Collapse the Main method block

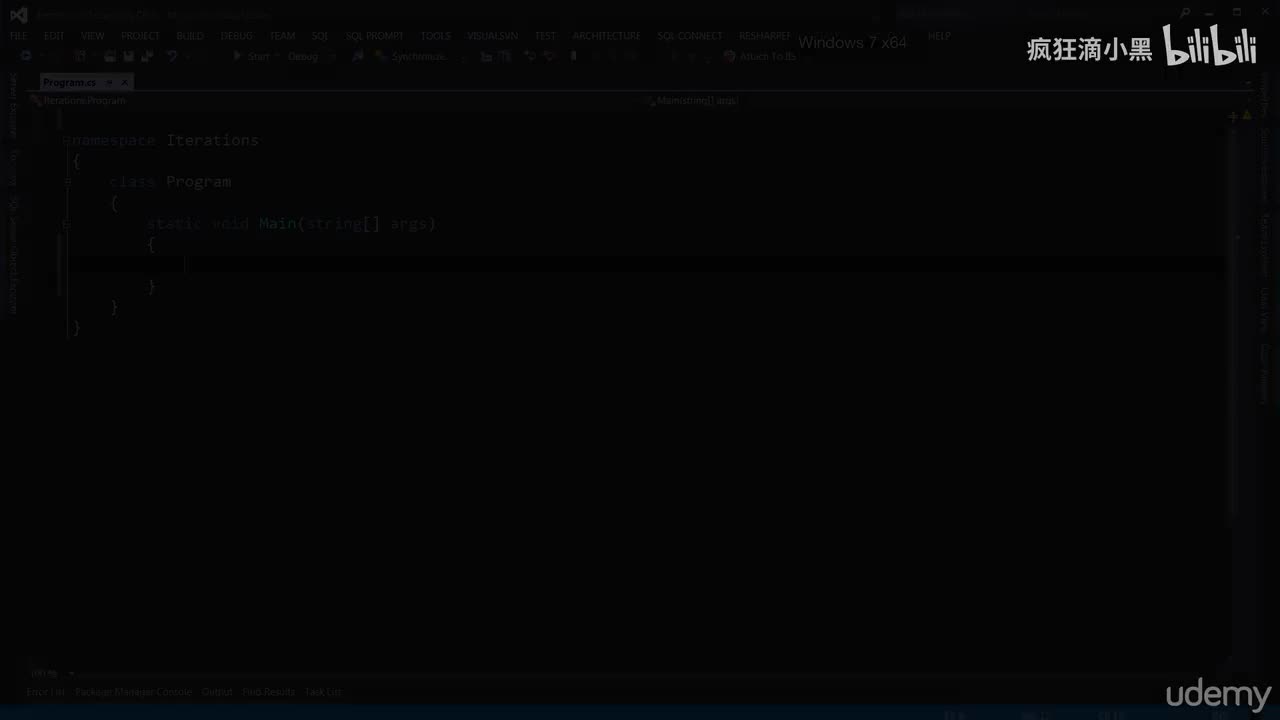point(66,224)
